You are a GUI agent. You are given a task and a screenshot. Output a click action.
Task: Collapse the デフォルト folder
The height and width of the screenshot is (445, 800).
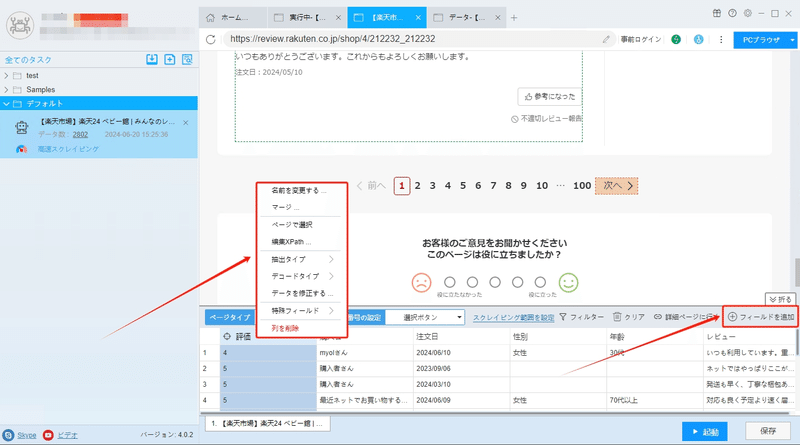pyautogui.click(x=6, y=104)
